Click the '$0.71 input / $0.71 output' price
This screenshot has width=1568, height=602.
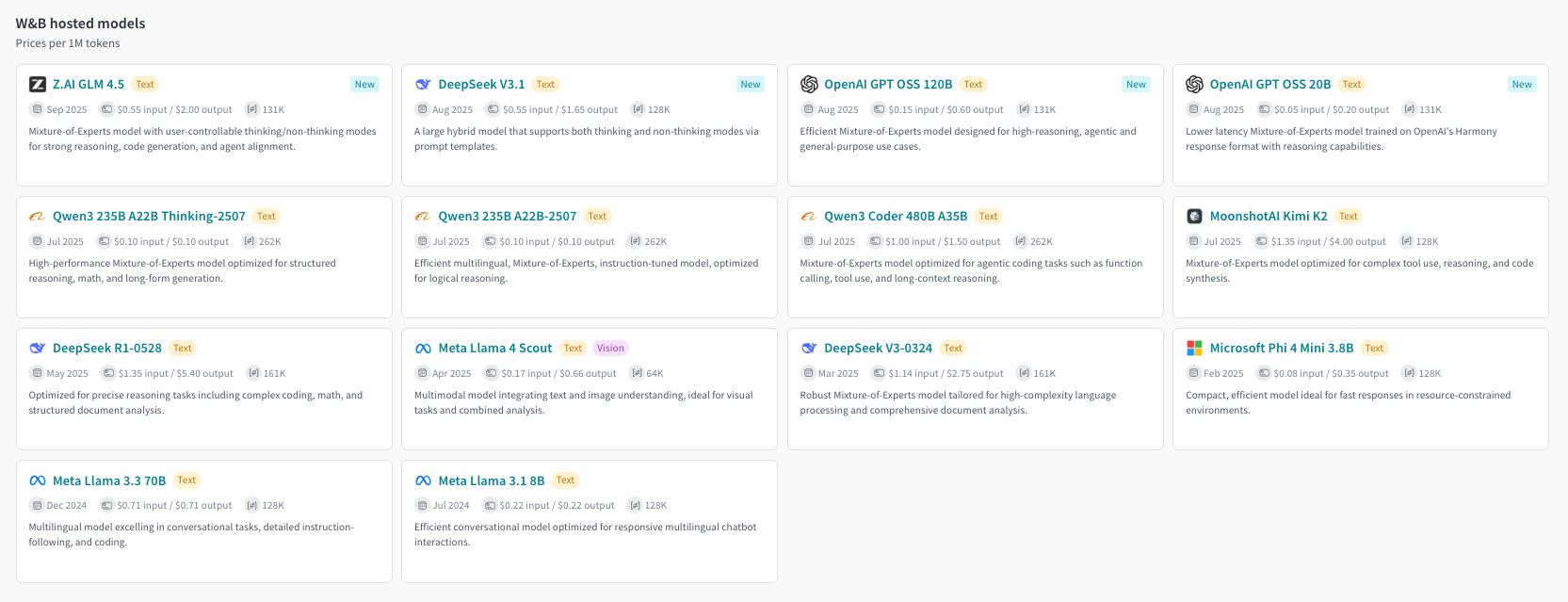click(x=174, y=505)
